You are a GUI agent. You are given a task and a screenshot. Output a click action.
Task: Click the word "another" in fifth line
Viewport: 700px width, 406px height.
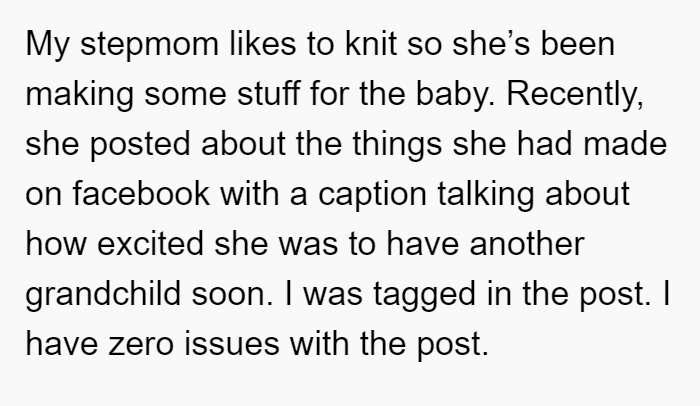pos(526,243)
